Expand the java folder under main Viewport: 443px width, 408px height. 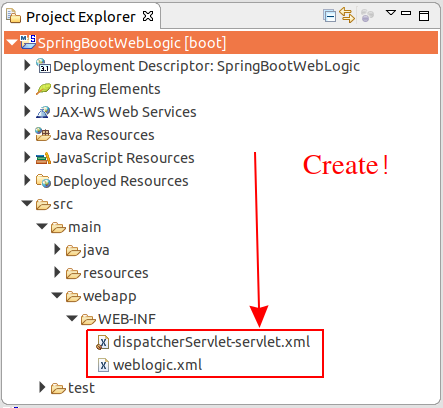(57, 249)
